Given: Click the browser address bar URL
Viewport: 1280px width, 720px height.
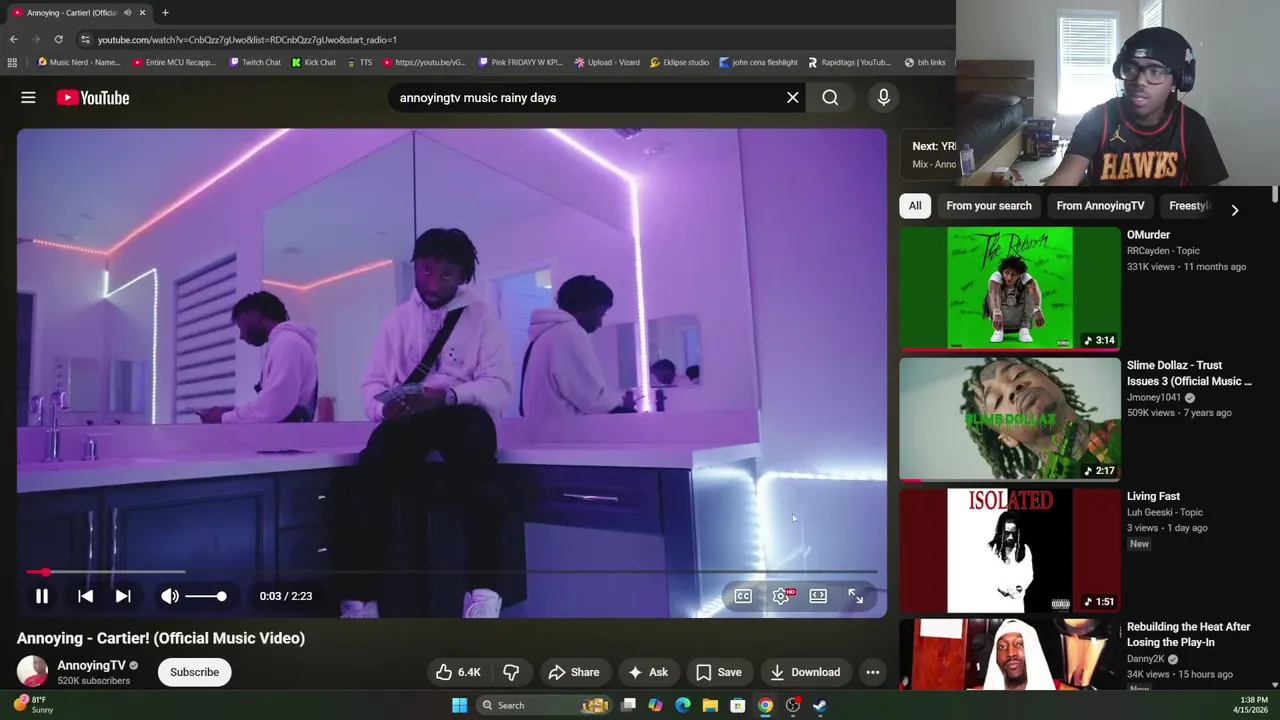Looking at the screenshot, I should tap(247, 39).
